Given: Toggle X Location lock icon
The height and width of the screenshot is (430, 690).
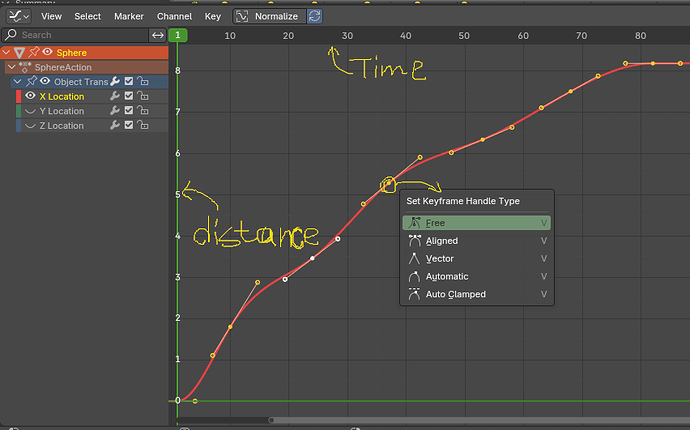Looking at the screenshot, I should click(143, 96).
